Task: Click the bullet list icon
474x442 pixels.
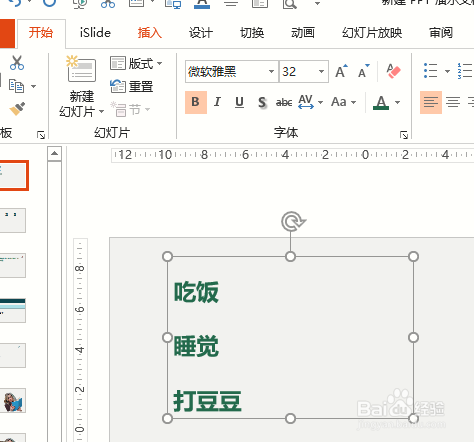Action: (430, 71)
